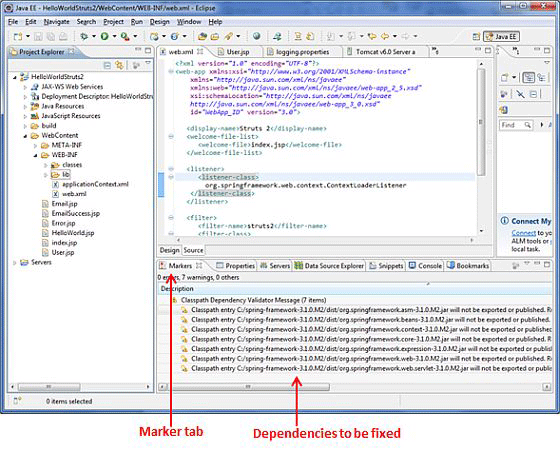
Task: Click the Connect Mylyn info icon
Action: coord(504,221)
